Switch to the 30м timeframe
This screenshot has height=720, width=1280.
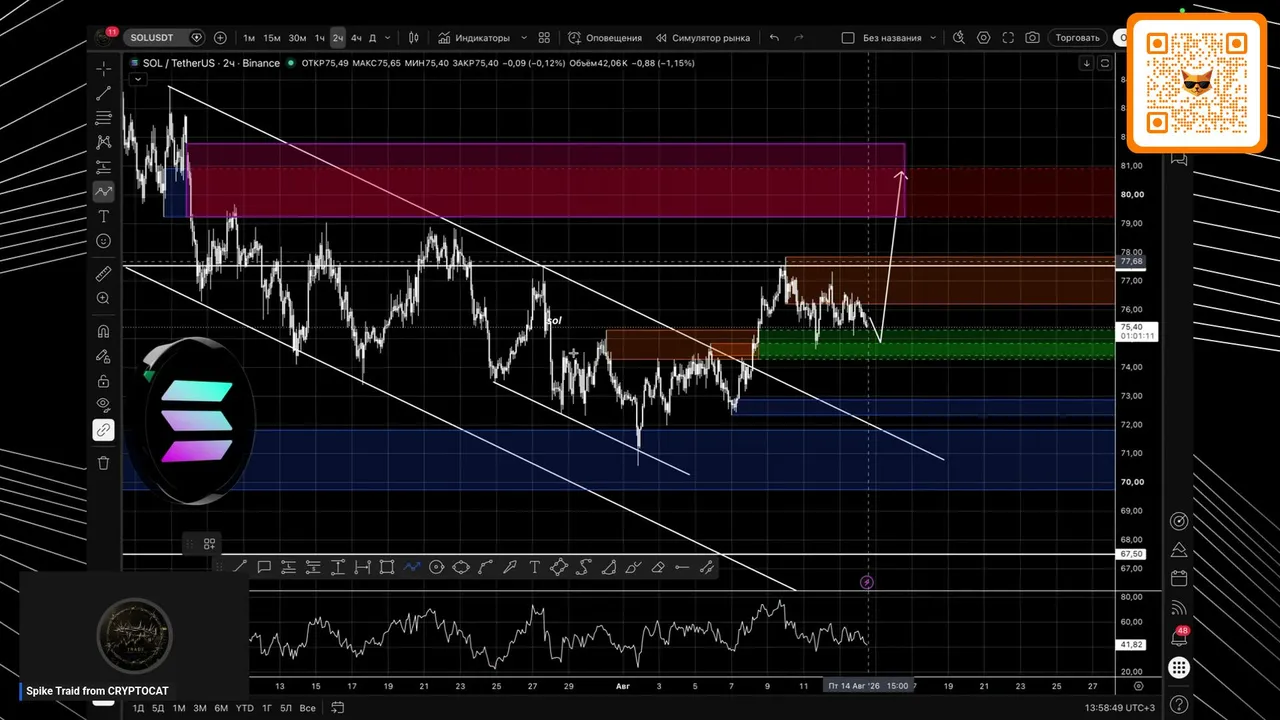pos(297,38)
